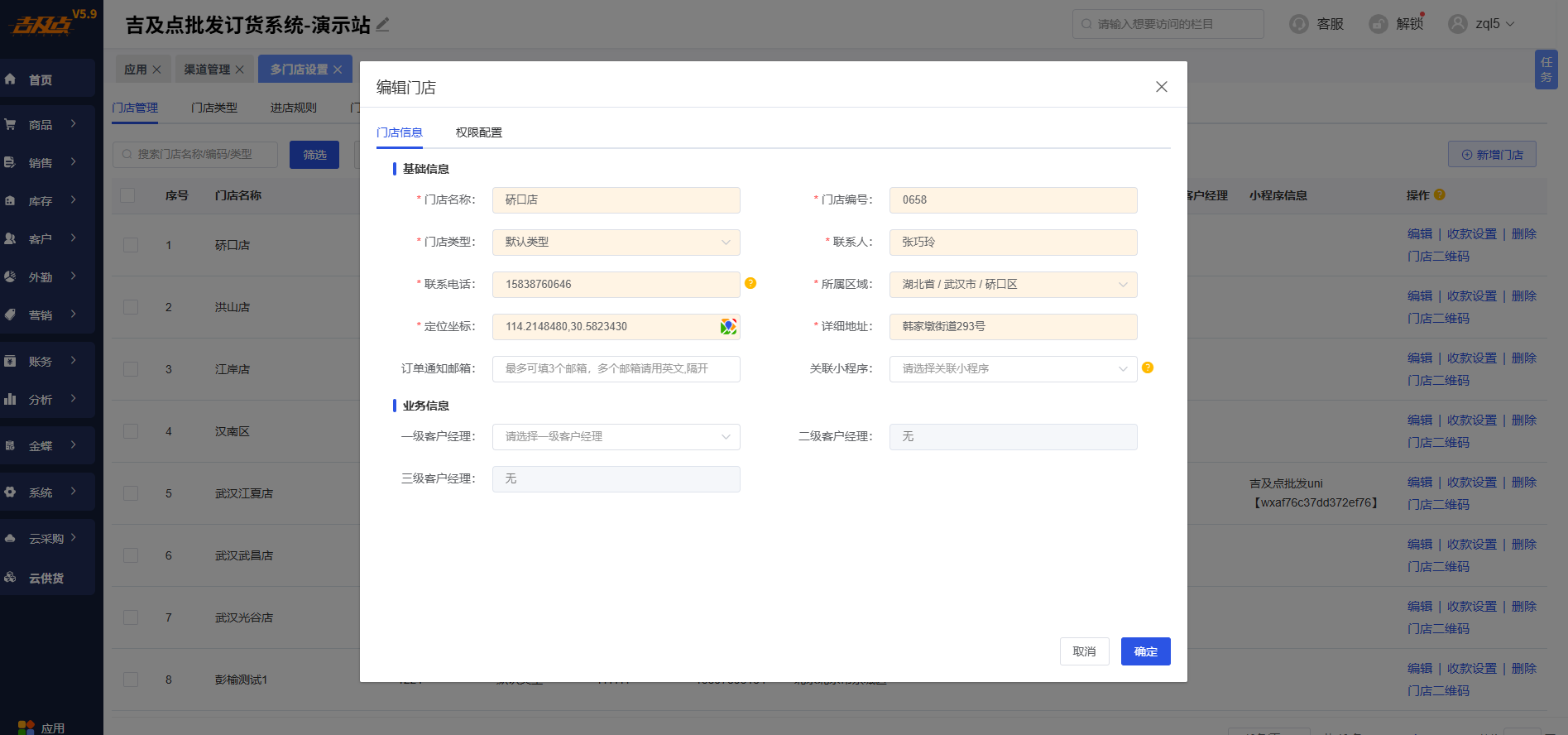The width and height of the screenshot is (1568, 735).
Task: Click the 分析 chart icon in sidebar
Action: [11, 399]
